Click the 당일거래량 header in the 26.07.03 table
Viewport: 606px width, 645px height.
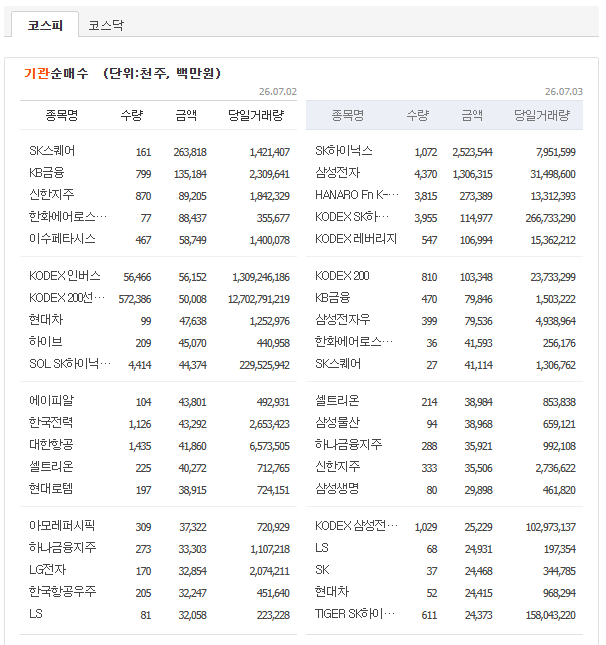[x=542, y=115]
